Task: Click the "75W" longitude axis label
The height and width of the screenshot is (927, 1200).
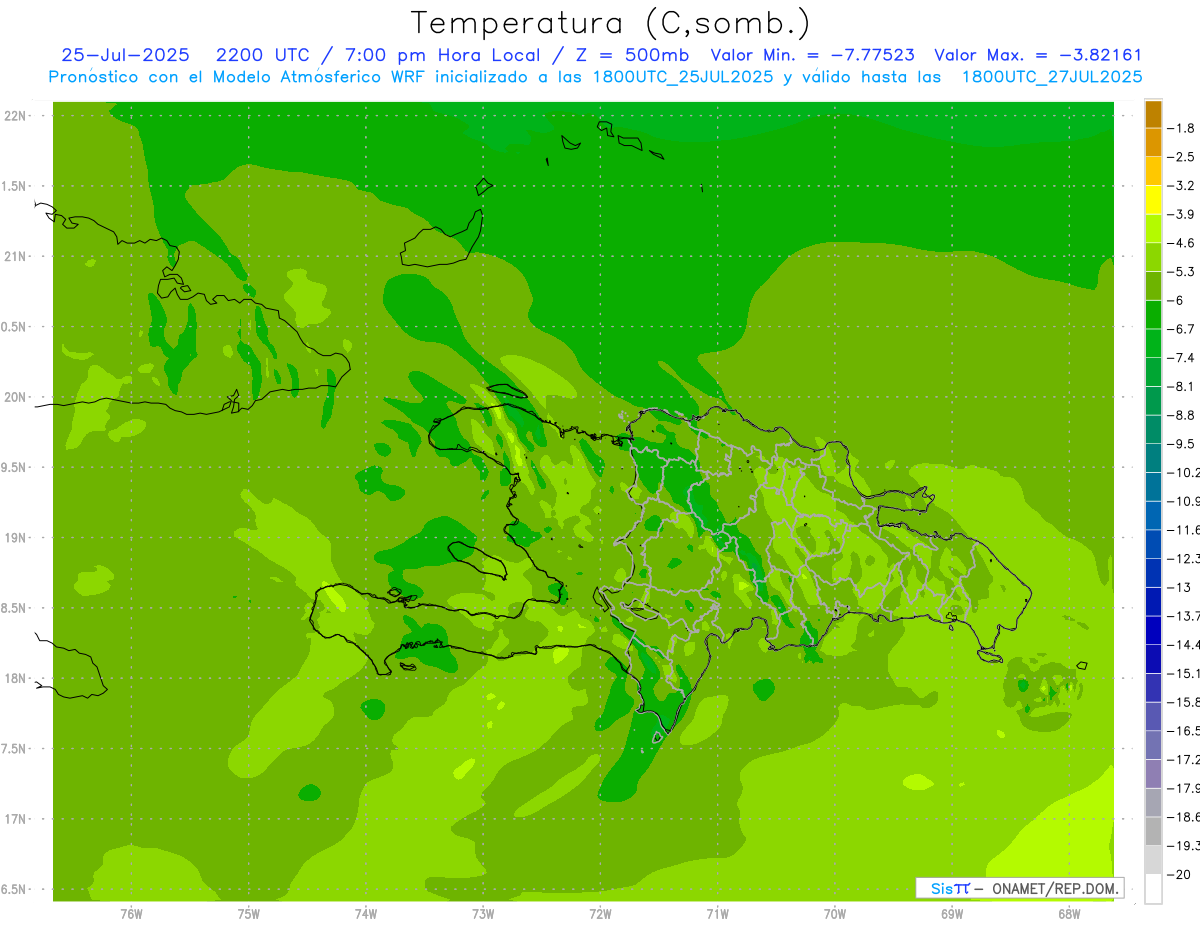Action: coord(249,913)
